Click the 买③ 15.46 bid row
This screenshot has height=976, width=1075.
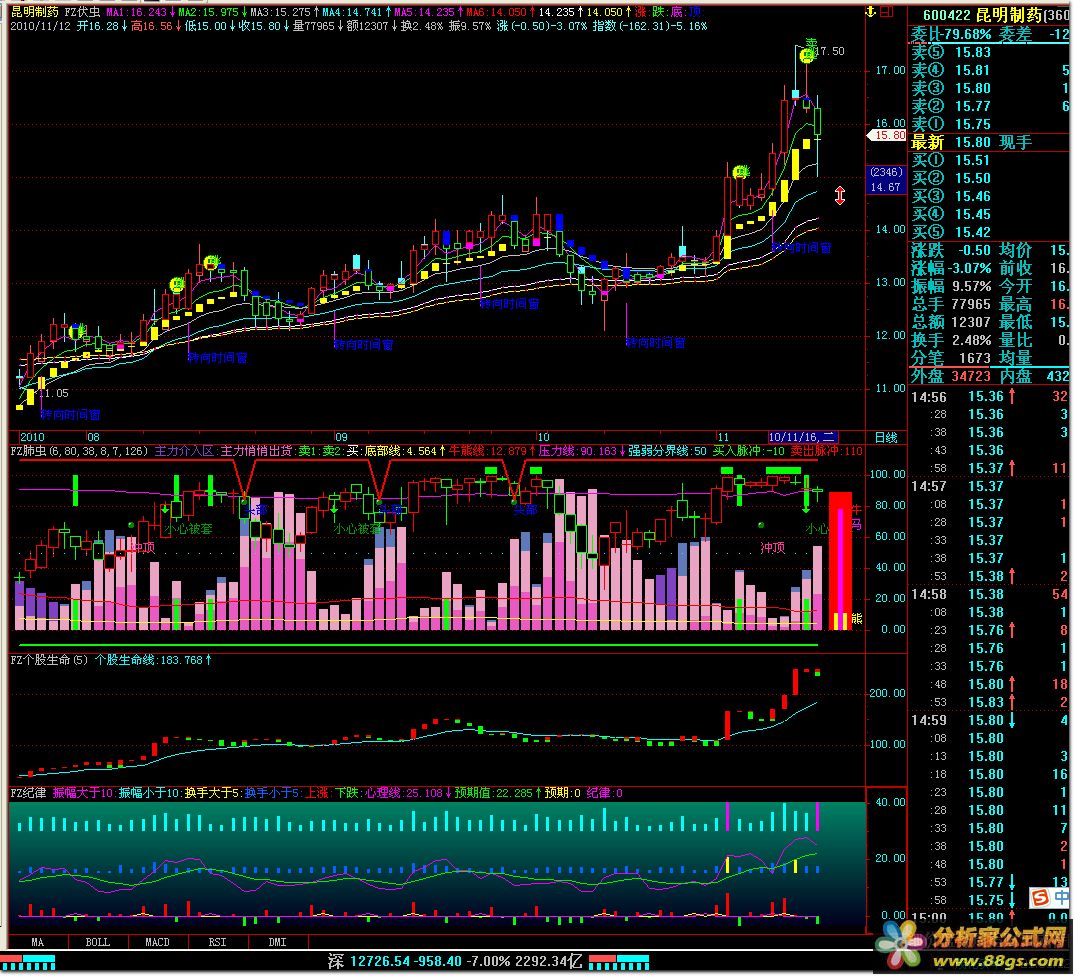[x=990, y=196]
